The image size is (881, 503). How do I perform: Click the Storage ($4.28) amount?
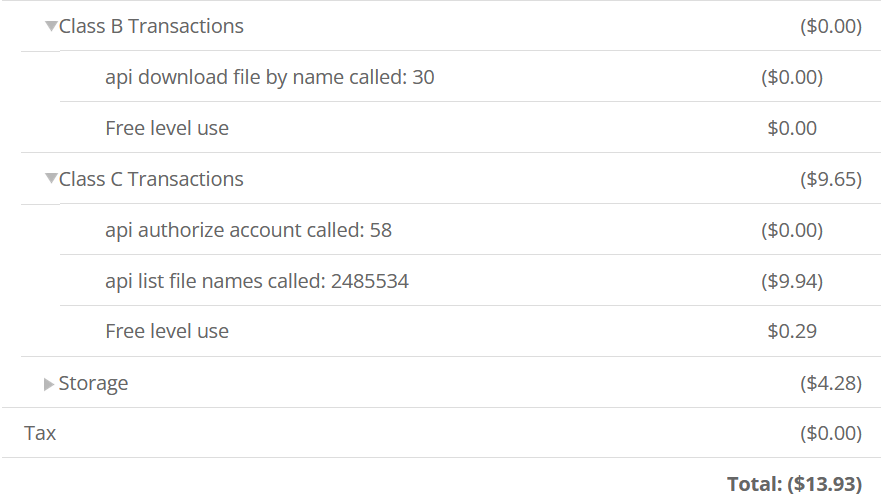click(x=831, y=383)
